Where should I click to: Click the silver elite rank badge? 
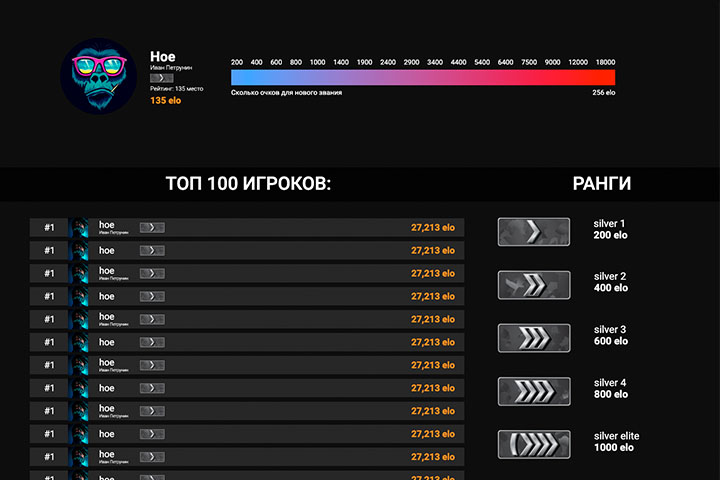[534, 444]
